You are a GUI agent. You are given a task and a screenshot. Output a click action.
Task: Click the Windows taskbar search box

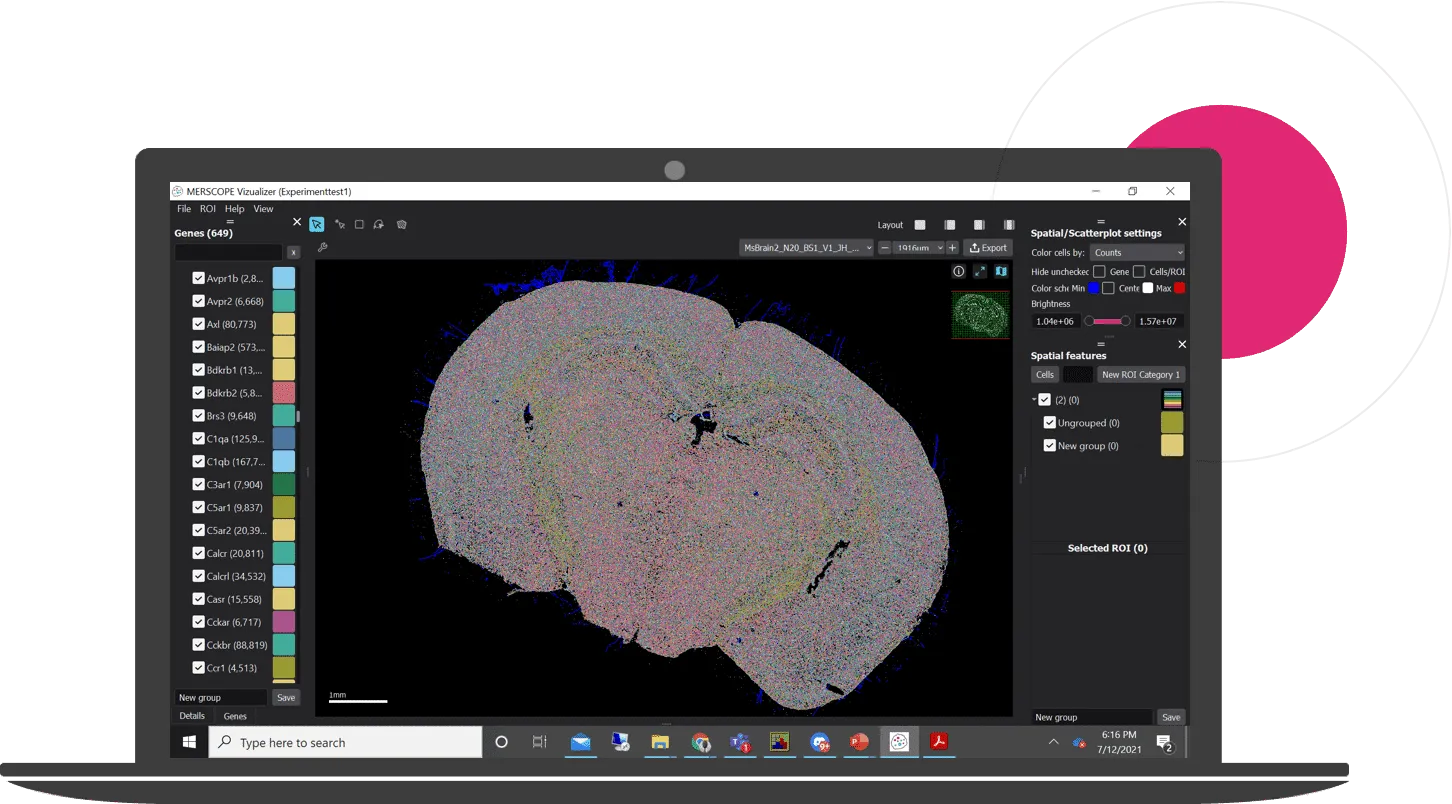346,742
